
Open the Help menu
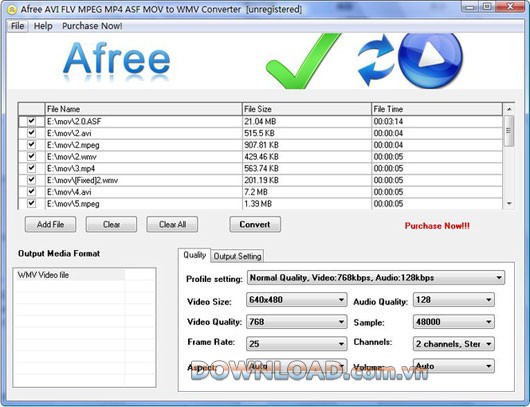43,26
